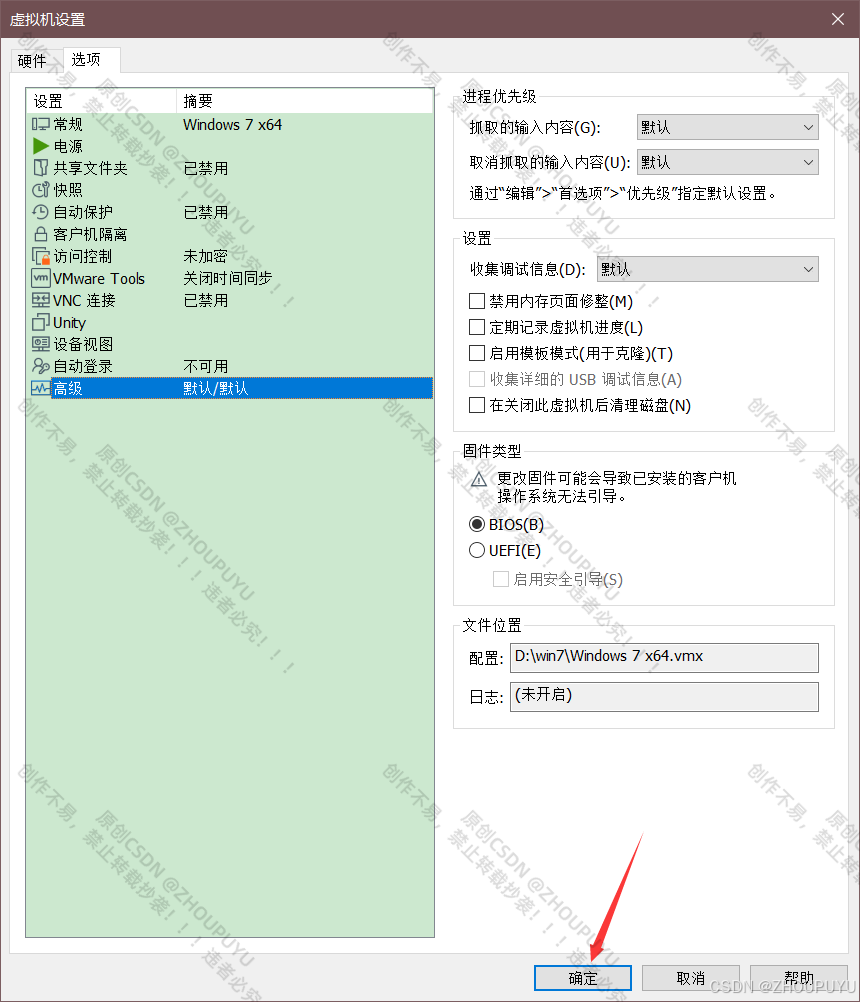This screenshot has width=860, height=1002.
Task: Click the 配置 file path field
Action: click(x=664, y=658)
